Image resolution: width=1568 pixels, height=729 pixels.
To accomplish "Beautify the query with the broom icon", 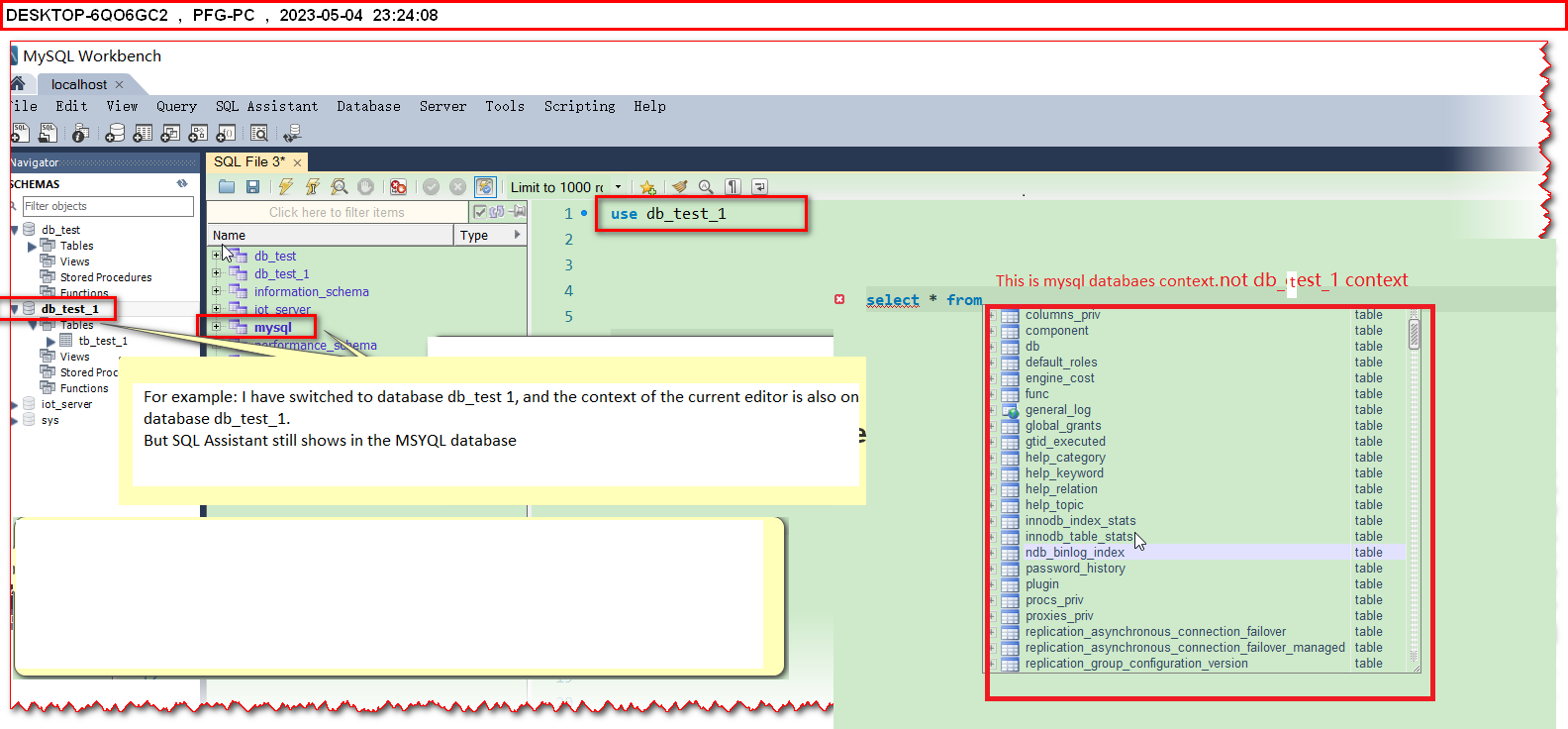I will click(x=679, y=186).
